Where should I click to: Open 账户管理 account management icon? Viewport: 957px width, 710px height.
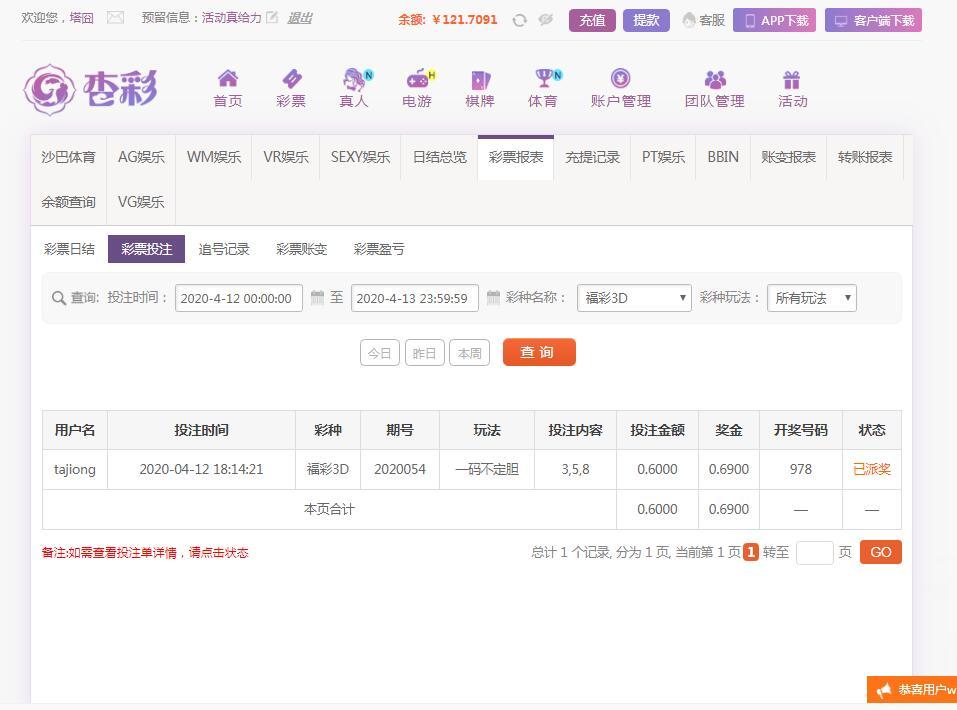(620, 80)
